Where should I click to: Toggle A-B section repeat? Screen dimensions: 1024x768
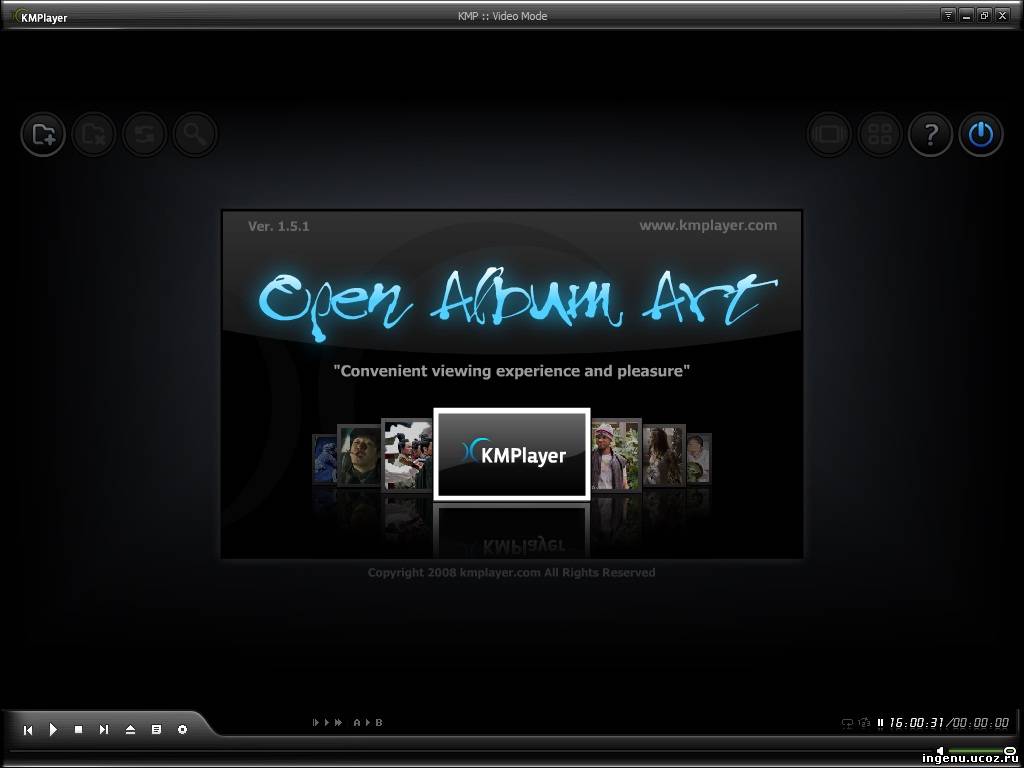point(368,722)
